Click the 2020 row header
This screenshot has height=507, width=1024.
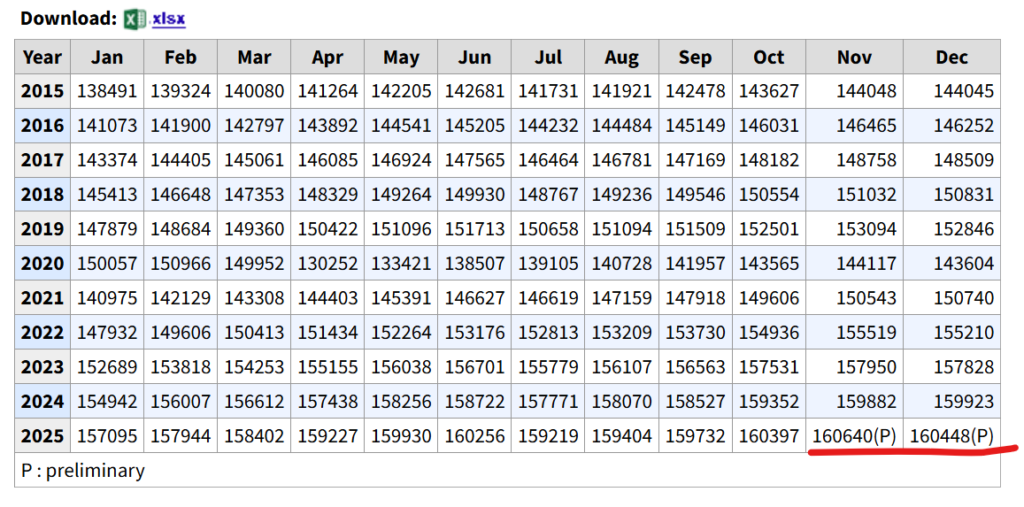click(x=42, y=263)
